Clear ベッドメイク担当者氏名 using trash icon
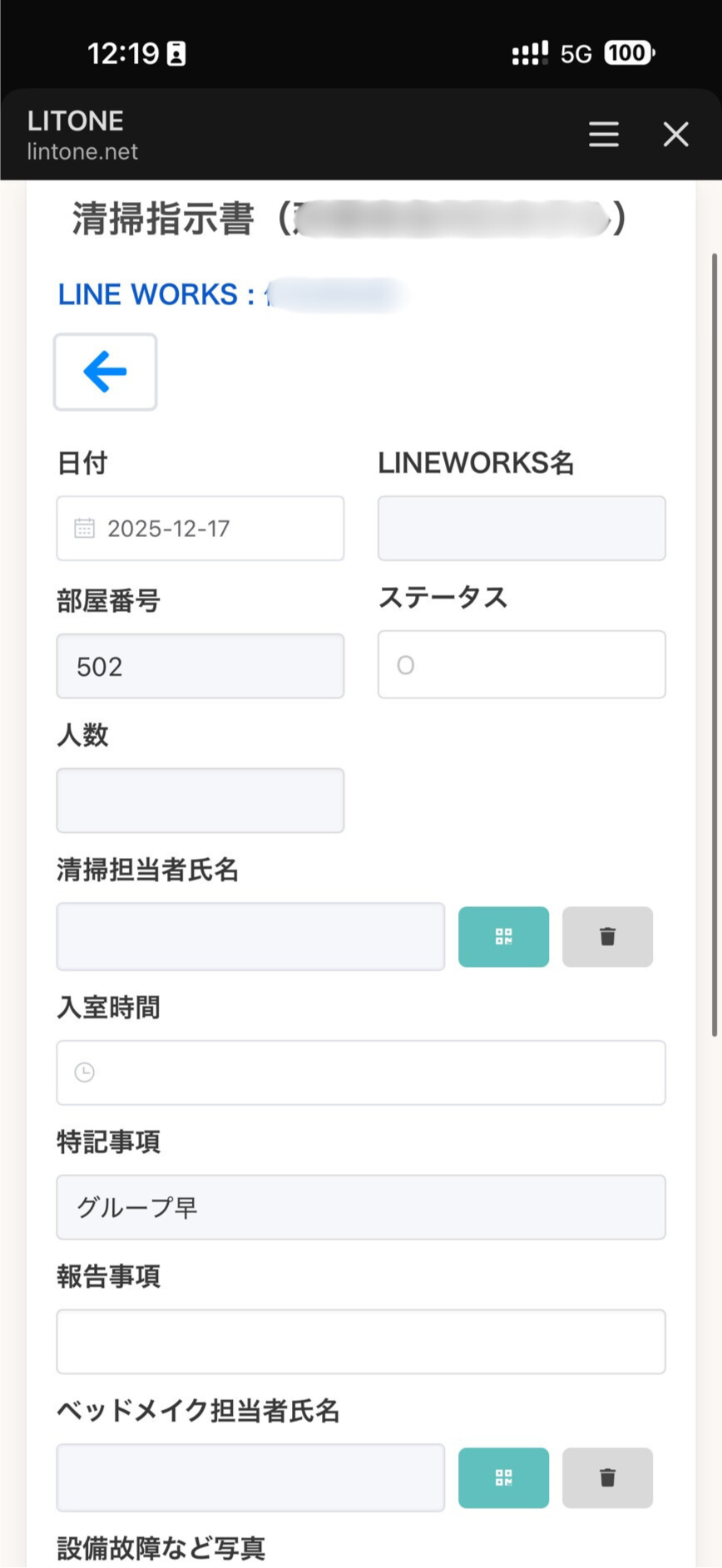 (x=607, y=1477)
